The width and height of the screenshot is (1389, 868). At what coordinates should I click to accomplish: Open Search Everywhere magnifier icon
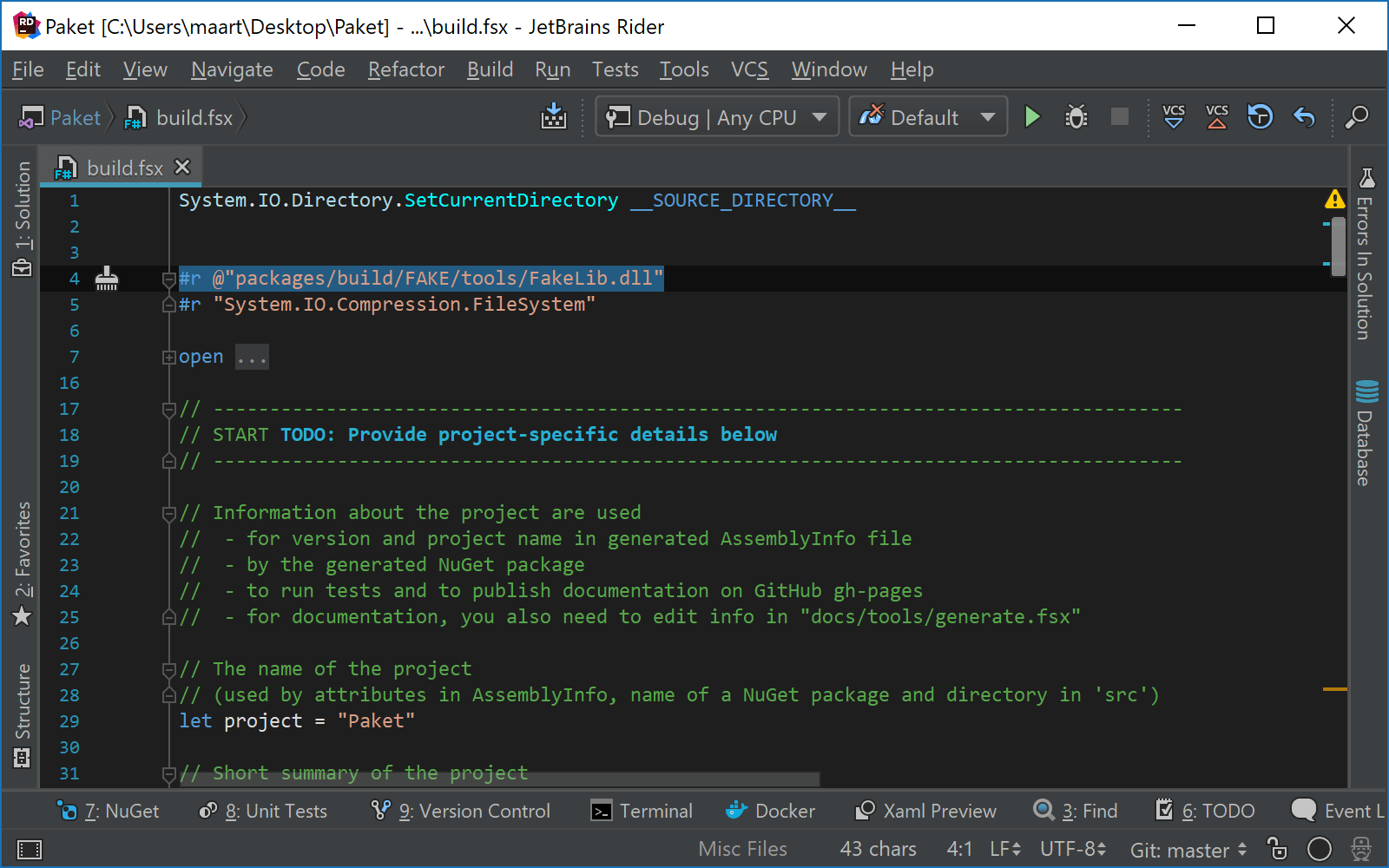(x=1357, y=116)
